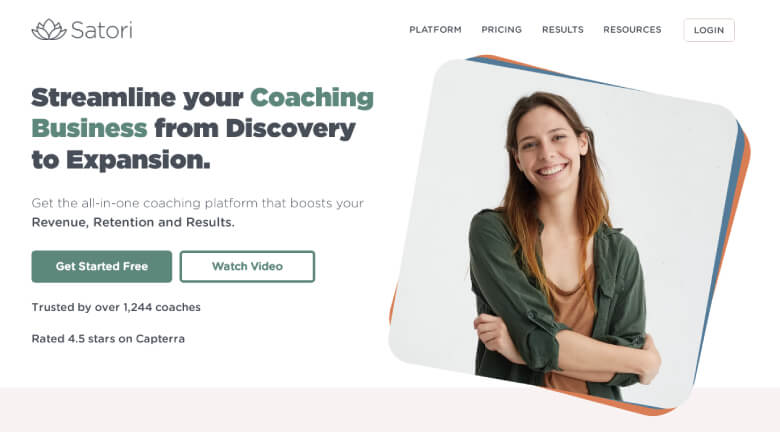The image size is (780, 432).
Task: Open the Resources navigation item
Action: (x=632, y=30)
